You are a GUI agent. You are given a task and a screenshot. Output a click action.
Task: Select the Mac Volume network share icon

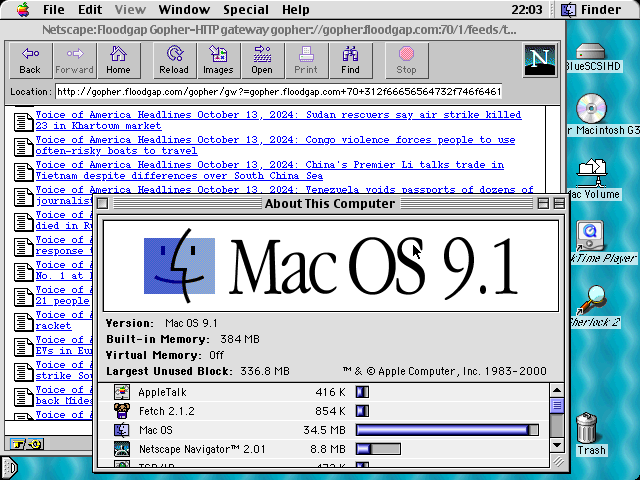593,172
